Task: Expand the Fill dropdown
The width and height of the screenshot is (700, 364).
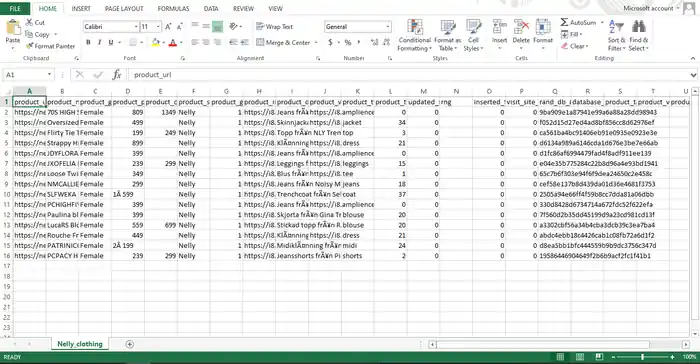Action: click(581, 34)
